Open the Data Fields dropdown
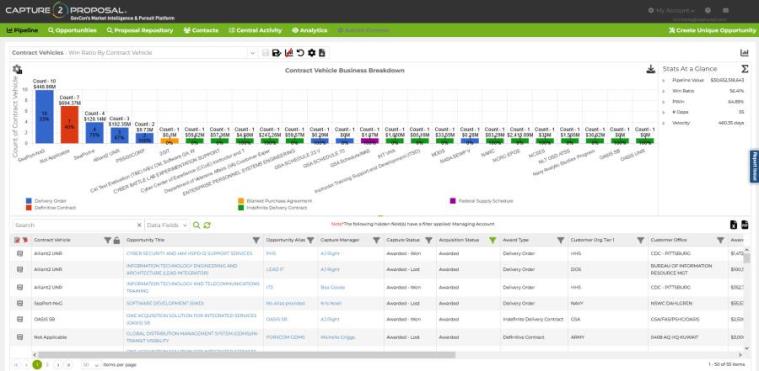Viewport: 759px width, 371px height. 167,225
